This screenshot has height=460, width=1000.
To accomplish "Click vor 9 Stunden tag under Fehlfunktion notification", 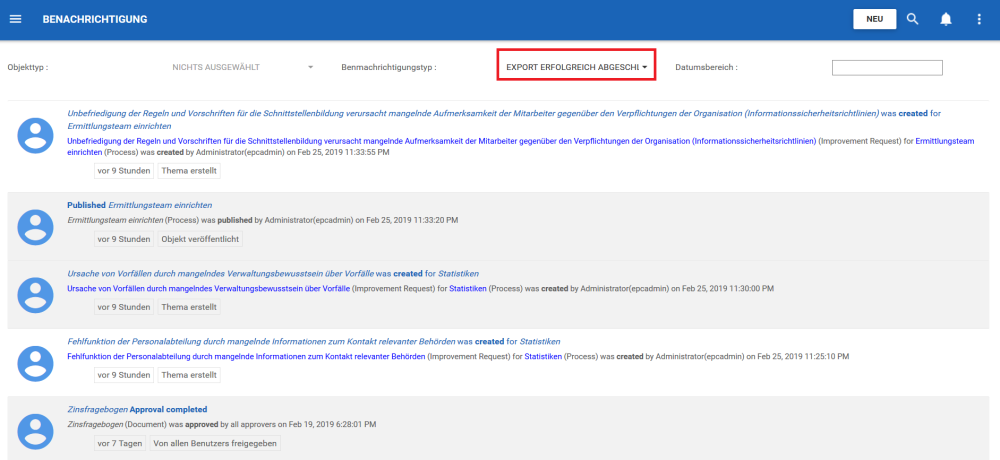I will click(x=124, y=375).
